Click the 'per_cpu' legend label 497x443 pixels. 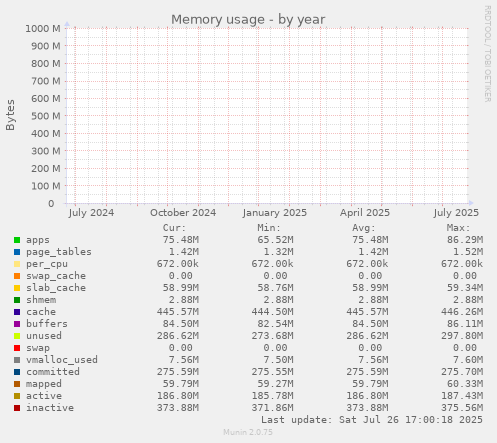47,264
